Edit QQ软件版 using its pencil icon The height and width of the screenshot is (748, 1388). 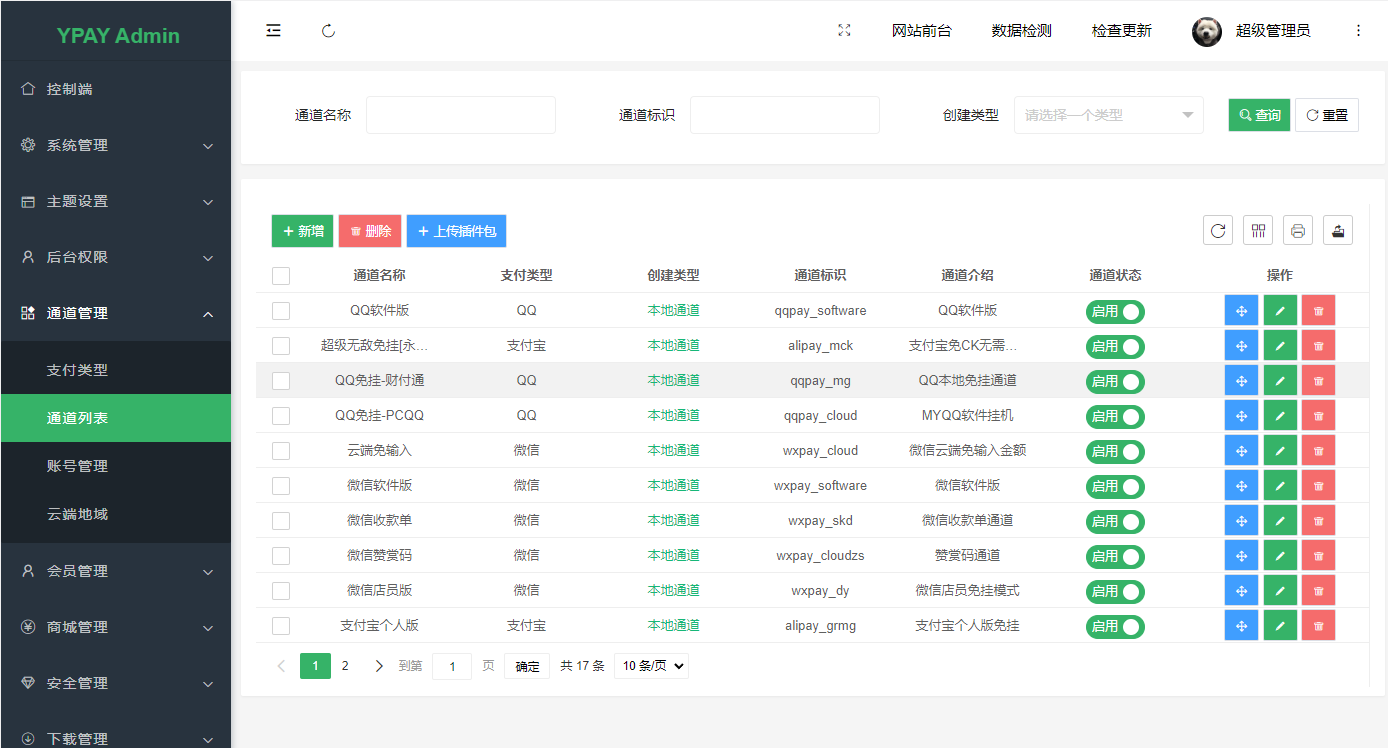pos(1280,311)
